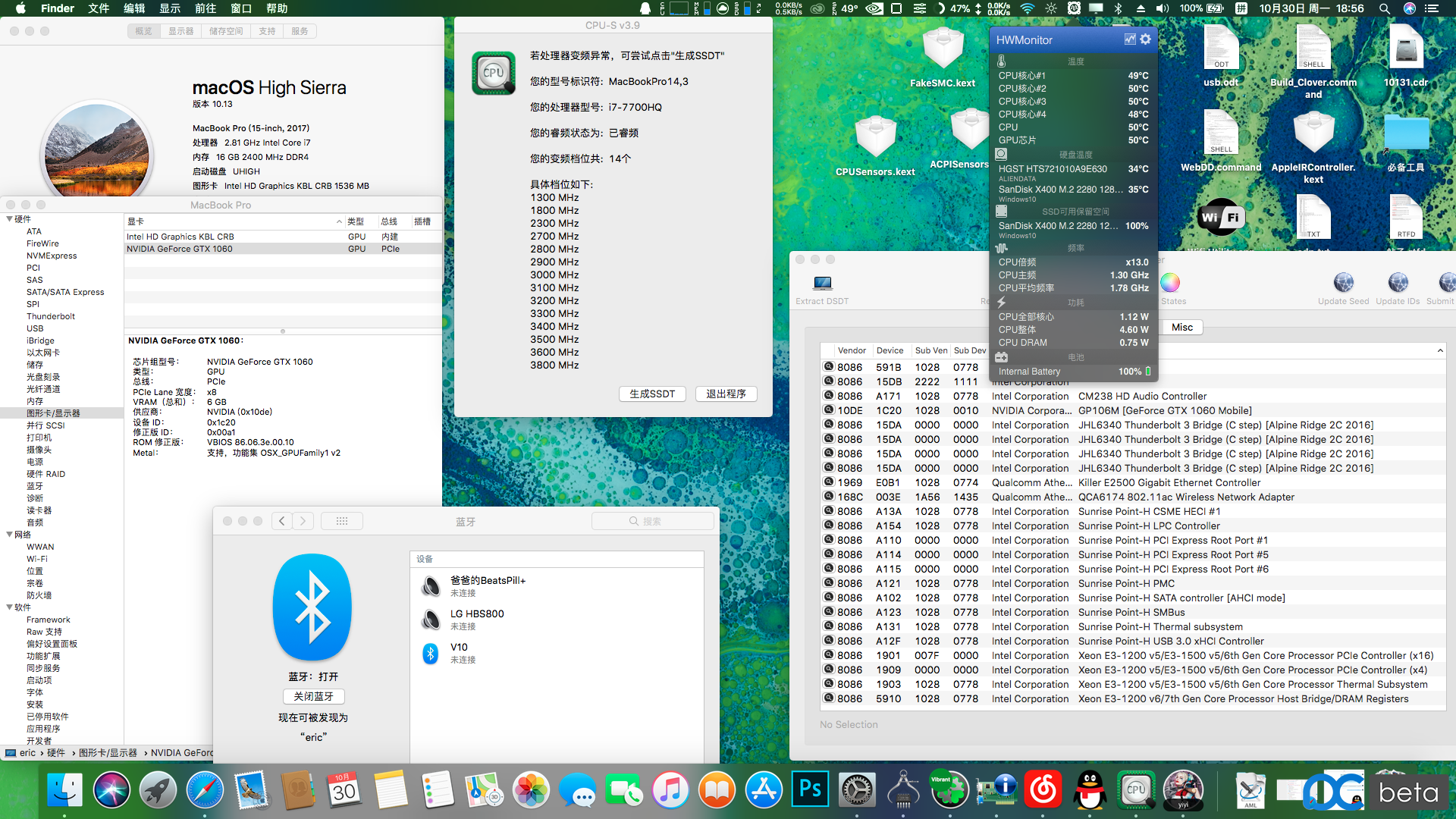1456x819 pixels.
Task: Open Photos app in the Dock
Action: tap(531, 791)
